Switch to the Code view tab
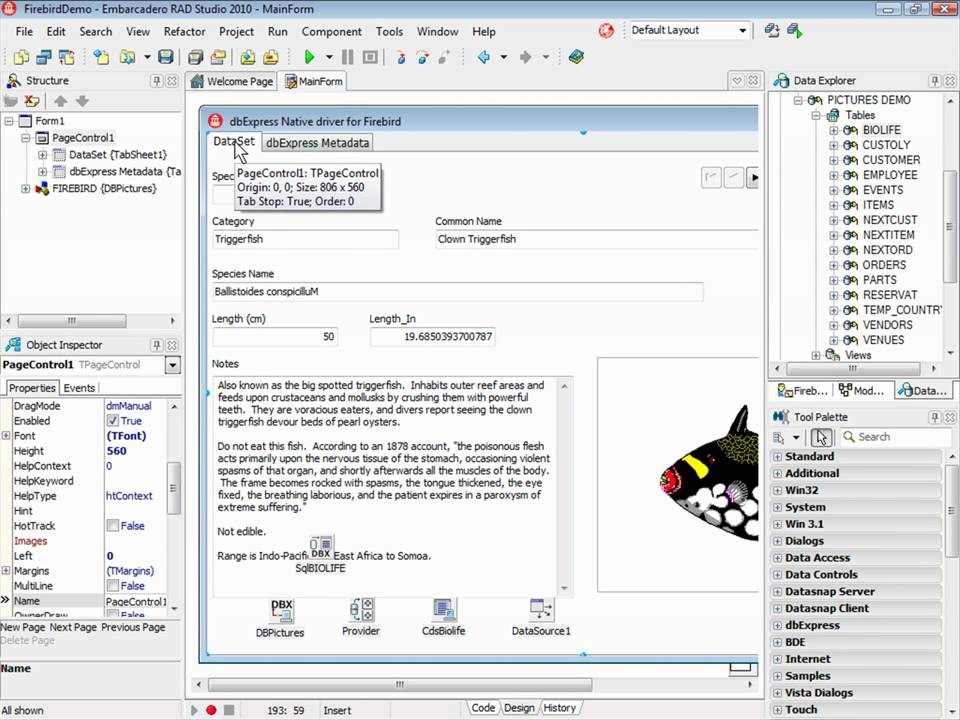960x720 pixels. point(483,708)
